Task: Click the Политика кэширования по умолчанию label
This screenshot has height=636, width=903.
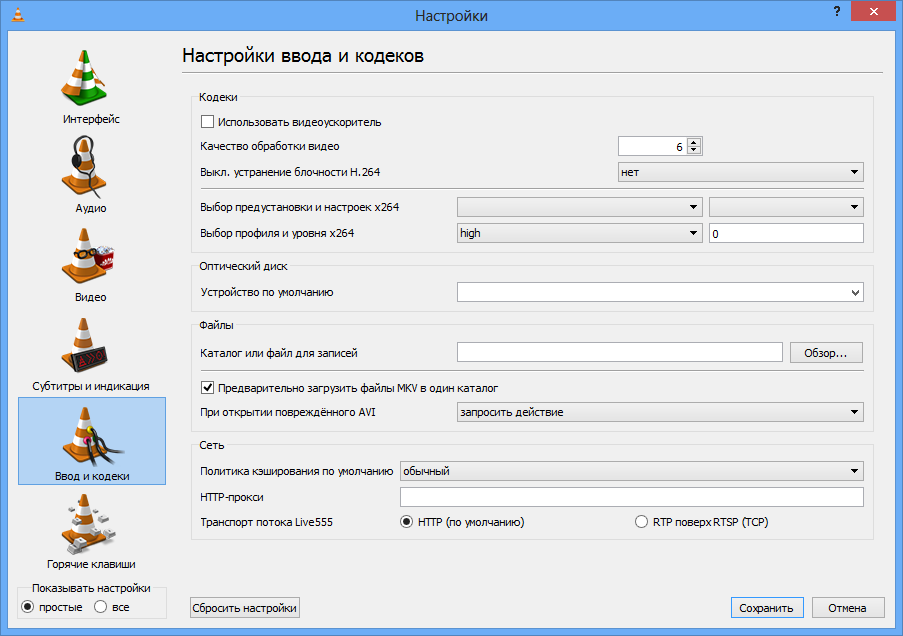Action: 297,471
